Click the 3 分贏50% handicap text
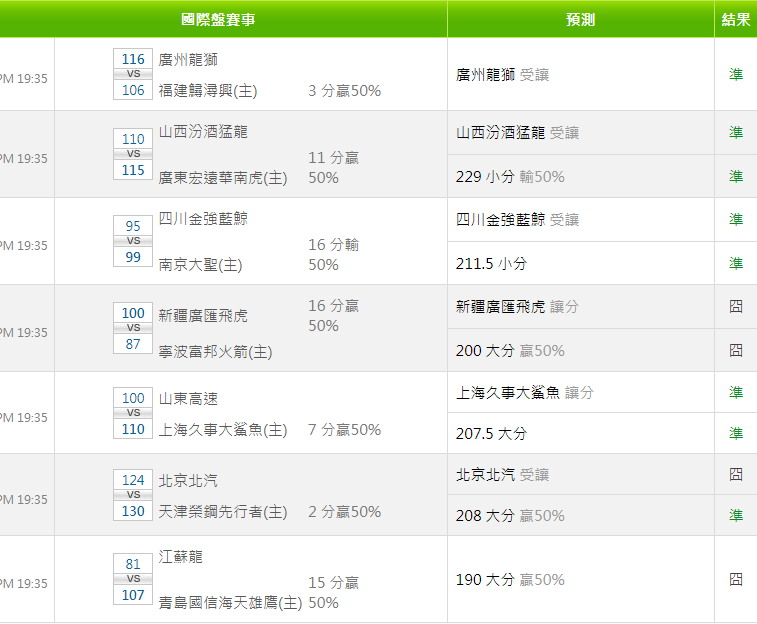 345,91
